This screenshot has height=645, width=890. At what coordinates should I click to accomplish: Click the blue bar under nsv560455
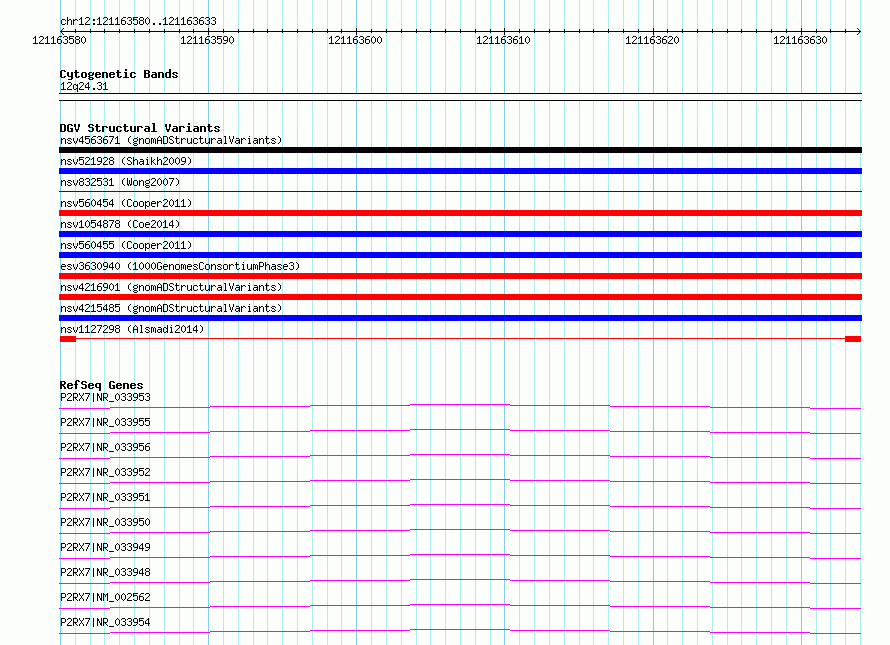coord(460,255)
